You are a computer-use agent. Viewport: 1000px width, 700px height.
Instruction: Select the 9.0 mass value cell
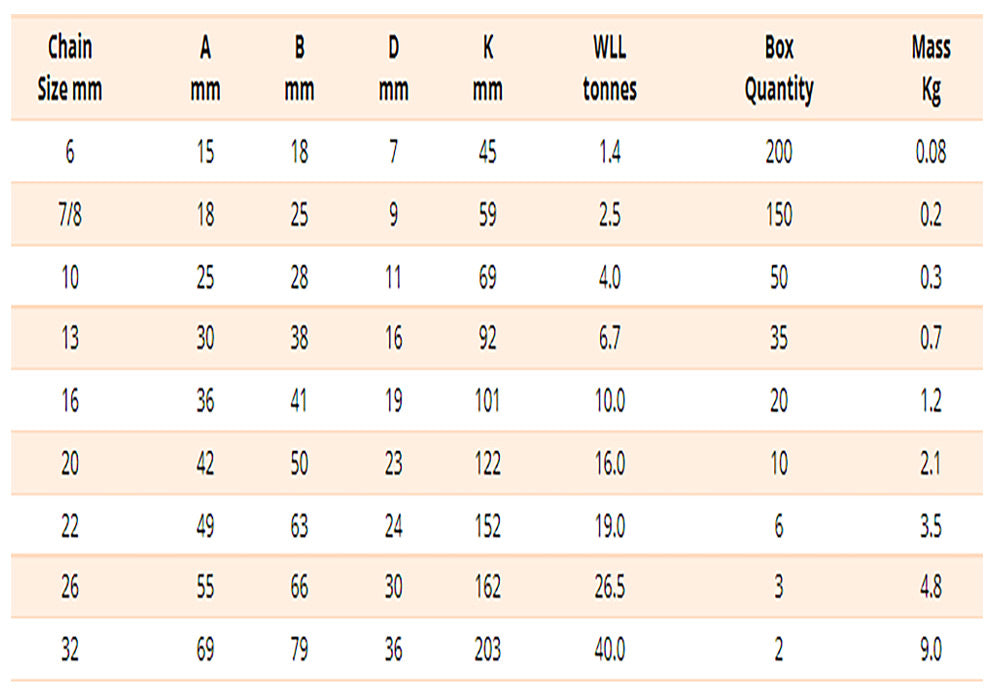(930, 650)
